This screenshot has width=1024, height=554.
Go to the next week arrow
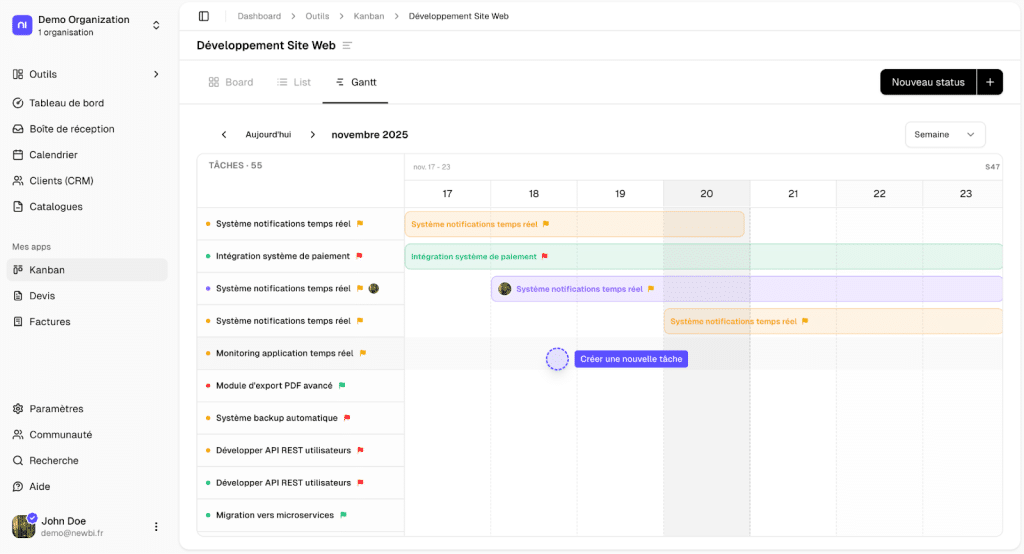(312, 135)
